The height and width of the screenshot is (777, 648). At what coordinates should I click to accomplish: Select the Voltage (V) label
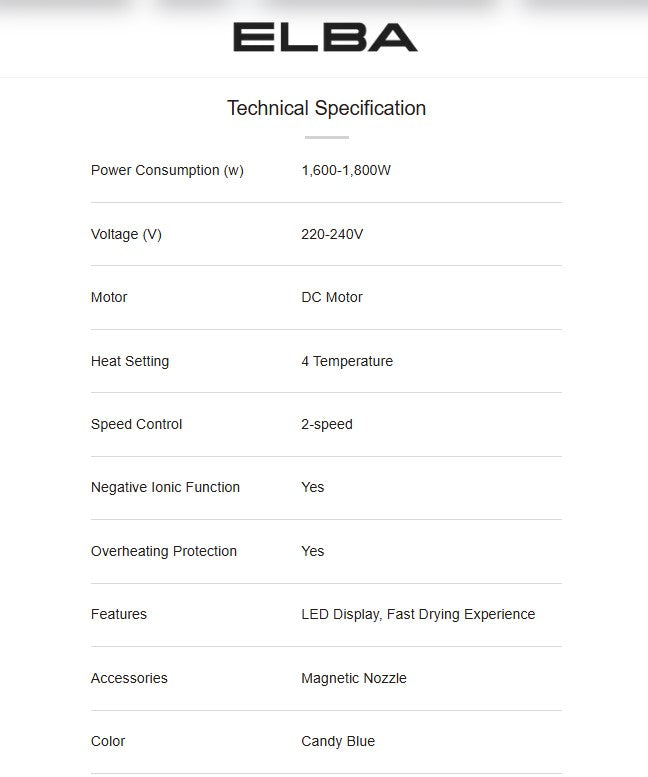tap(126, 234)
